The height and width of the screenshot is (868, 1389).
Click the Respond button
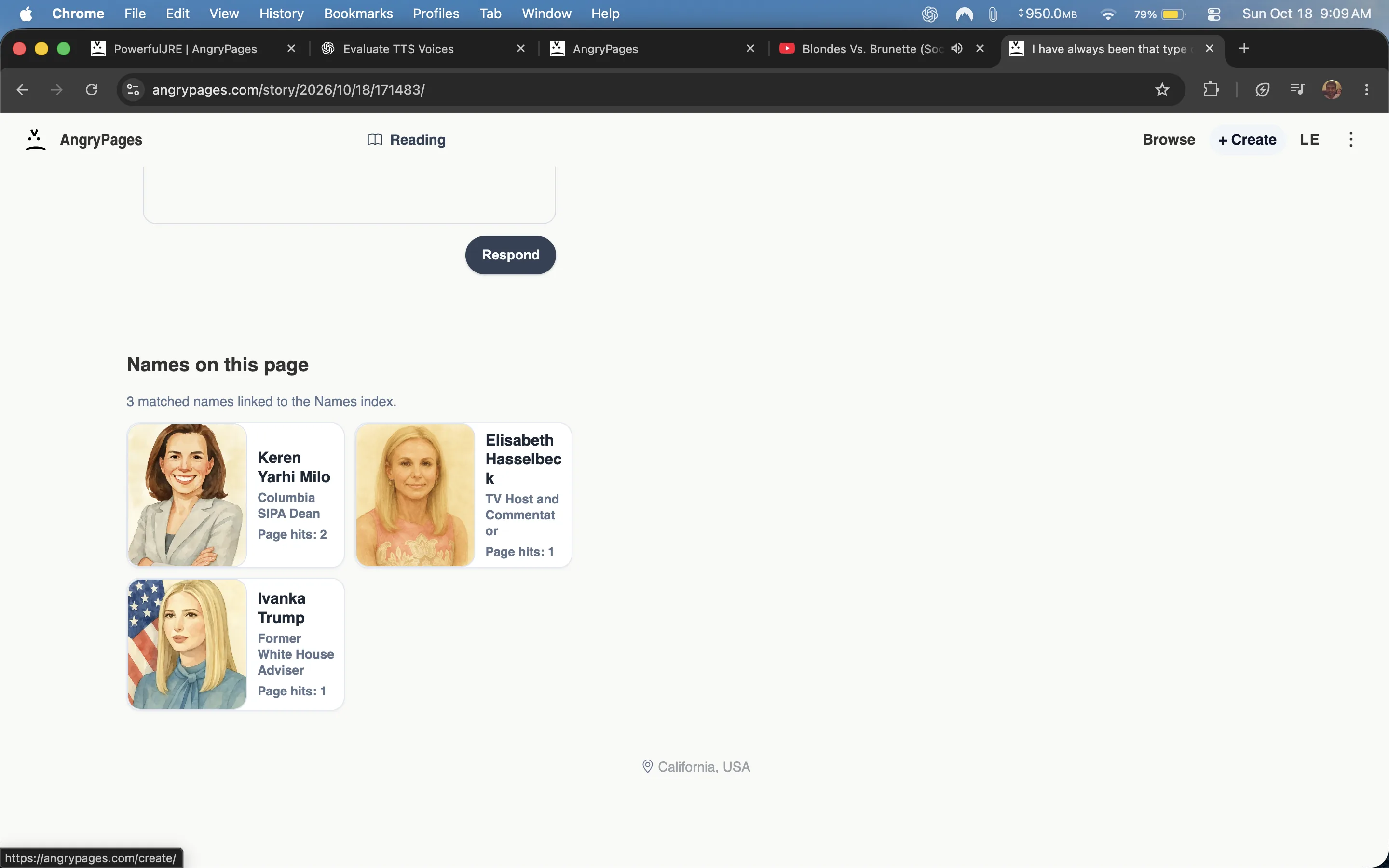[x=510, y=255]
